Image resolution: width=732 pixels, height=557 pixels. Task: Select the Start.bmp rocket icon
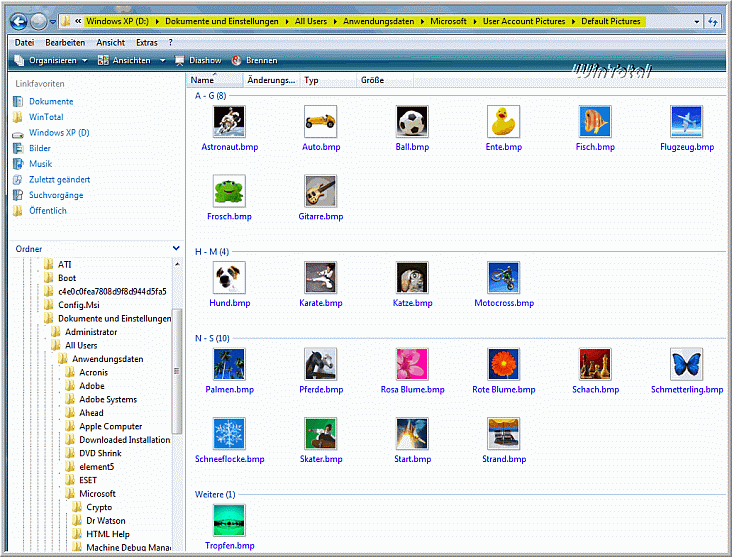coord(412,434)
